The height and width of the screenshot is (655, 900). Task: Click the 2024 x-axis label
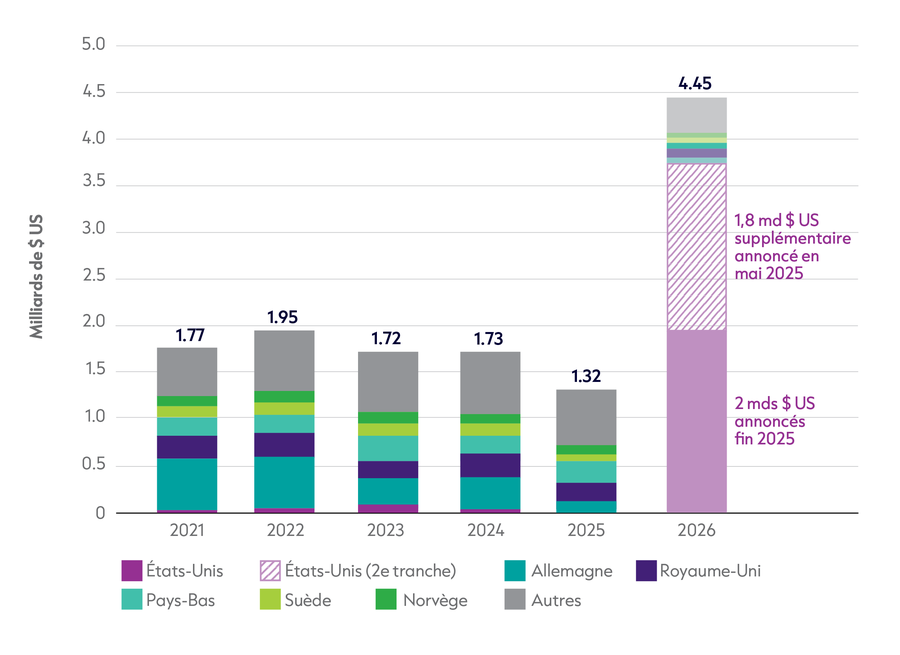coord(486,530)
